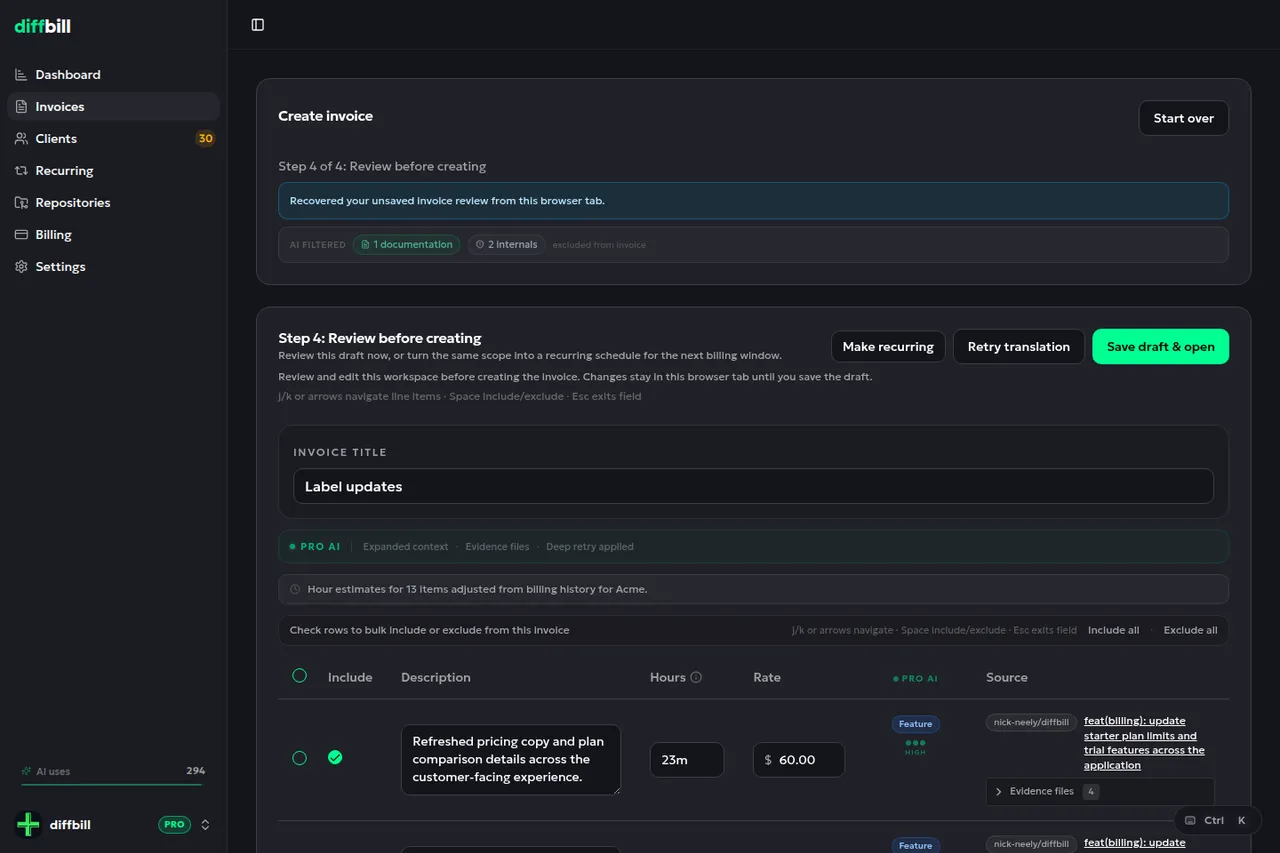Click Retry translation
Screen dimensions: 1280x853
[1018, 346]
